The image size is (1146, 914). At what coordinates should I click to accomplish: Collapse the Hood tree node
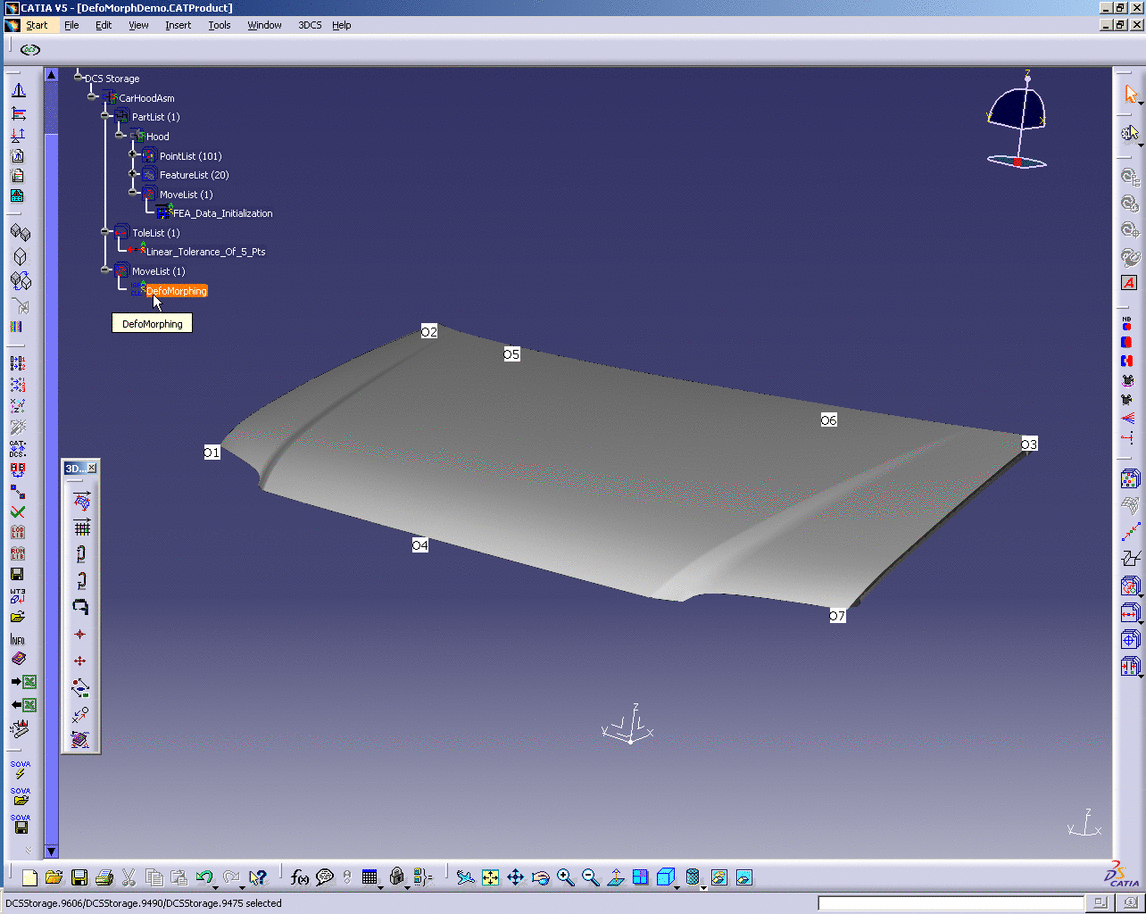(x=119, y=135)
